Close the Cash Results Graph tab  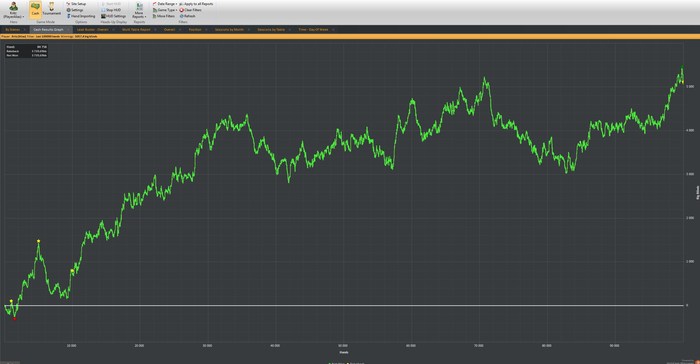(68, 29)
